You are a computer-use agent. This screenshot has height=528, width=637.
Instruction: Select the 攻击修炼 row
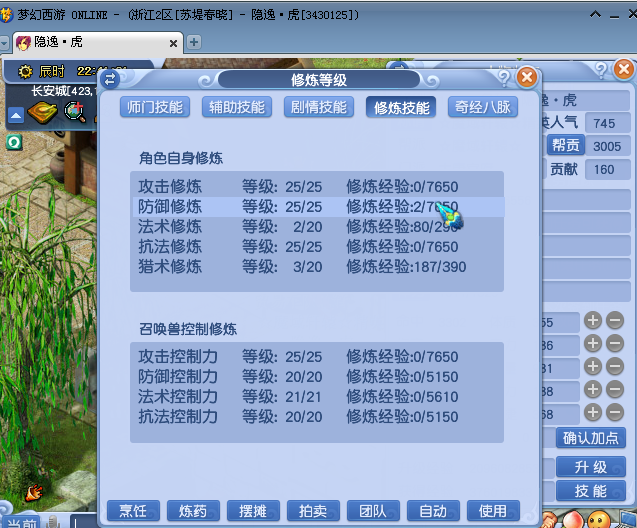click(317, 187)
